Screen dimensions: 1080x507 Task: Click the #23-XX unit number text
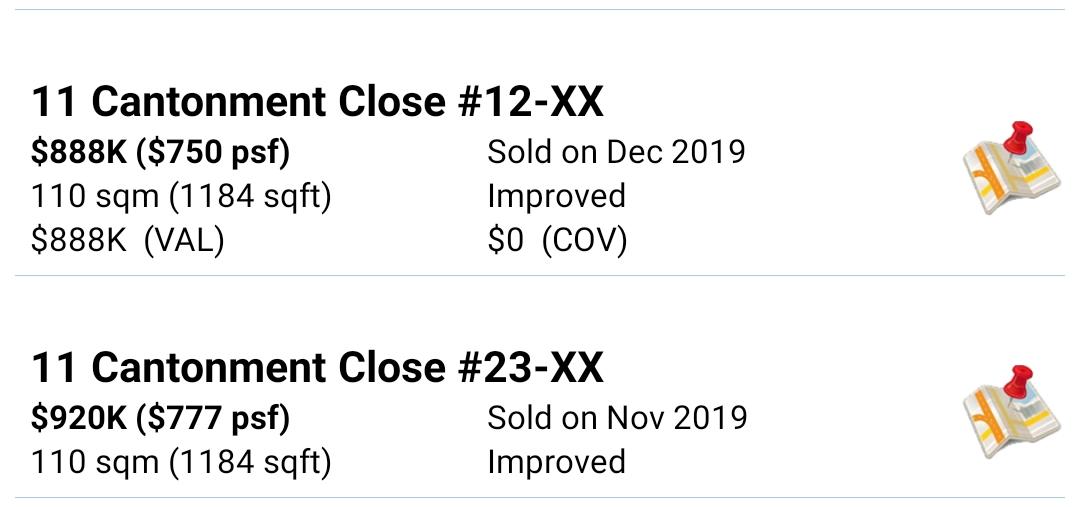pos(530,367)
